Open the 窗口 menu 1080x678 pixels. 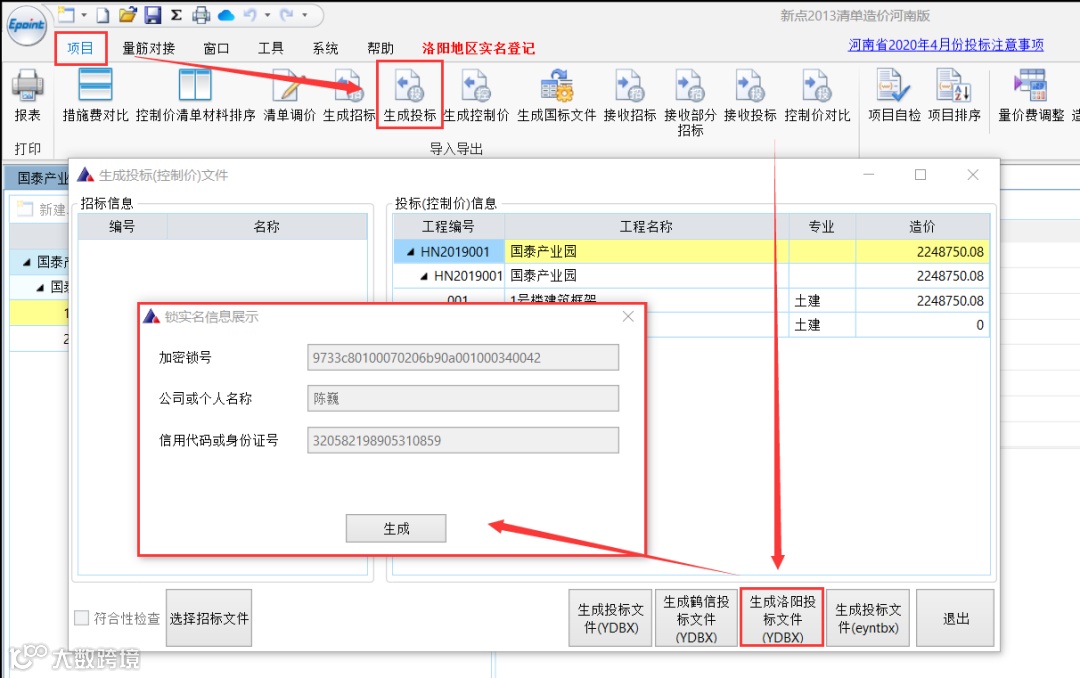click(x=216, y=48)
